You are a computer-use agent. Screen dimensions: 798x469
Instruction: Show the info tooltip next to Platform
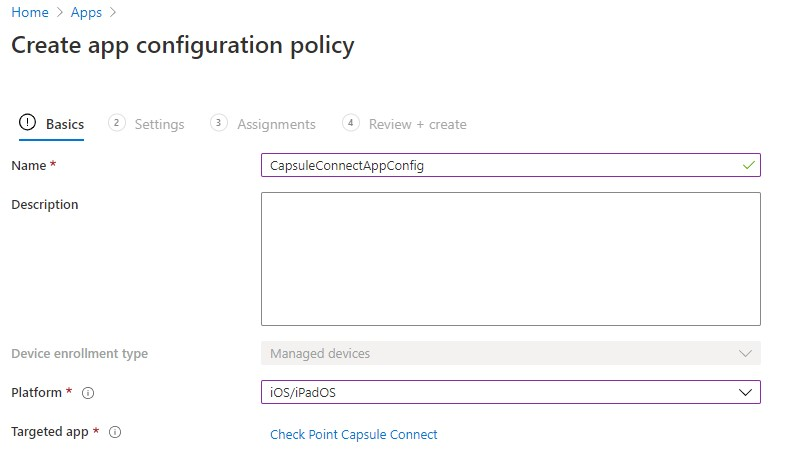coord(88,393)
